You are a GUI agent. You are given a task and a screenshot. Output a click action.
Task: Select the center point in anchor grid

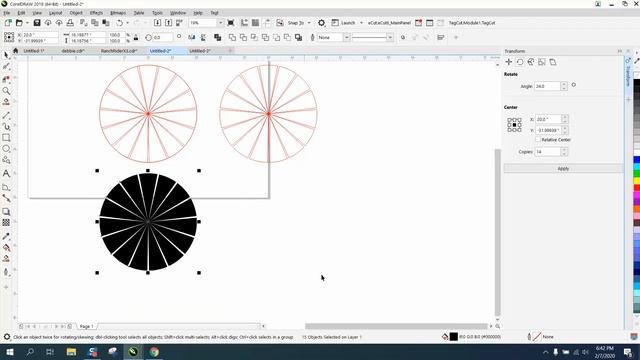click(x=514, y=125)
